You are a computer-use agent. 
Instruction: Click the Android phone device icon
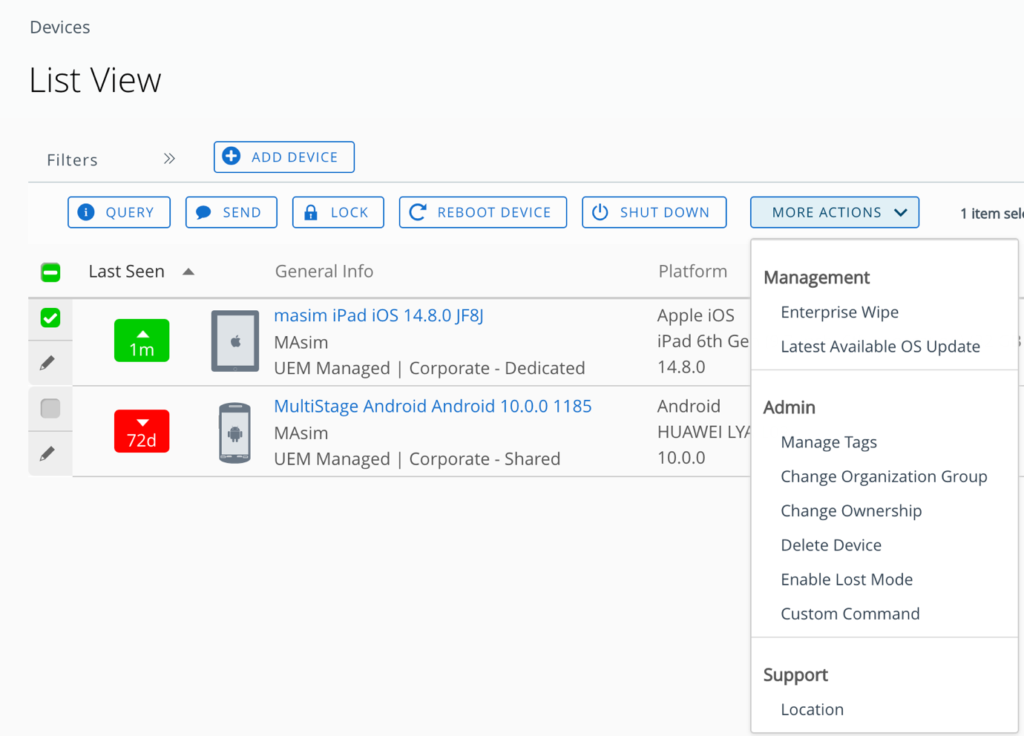pos(235,432)
